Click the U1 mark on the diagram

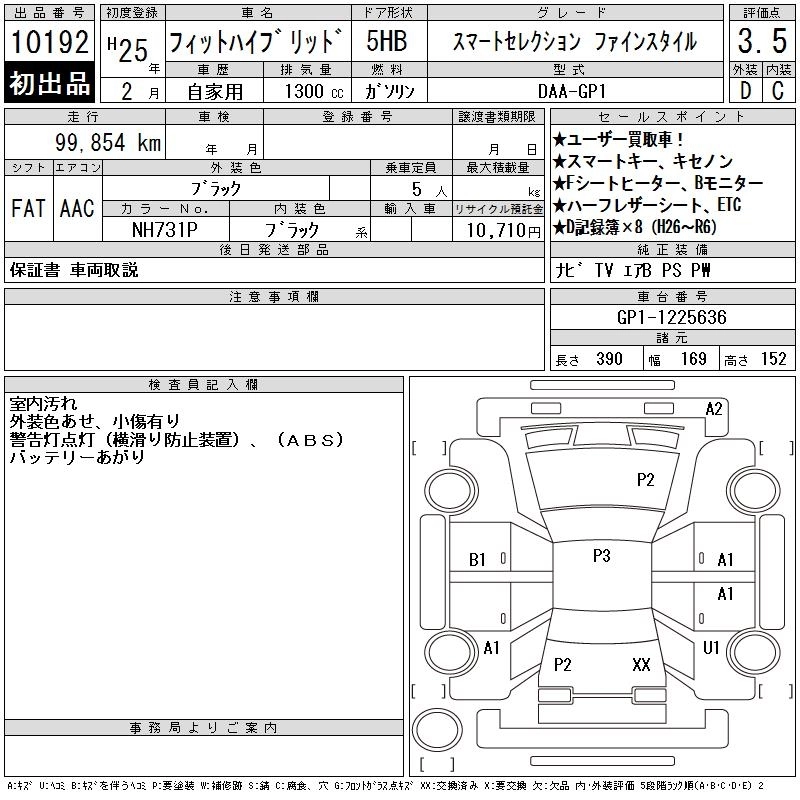711,648
